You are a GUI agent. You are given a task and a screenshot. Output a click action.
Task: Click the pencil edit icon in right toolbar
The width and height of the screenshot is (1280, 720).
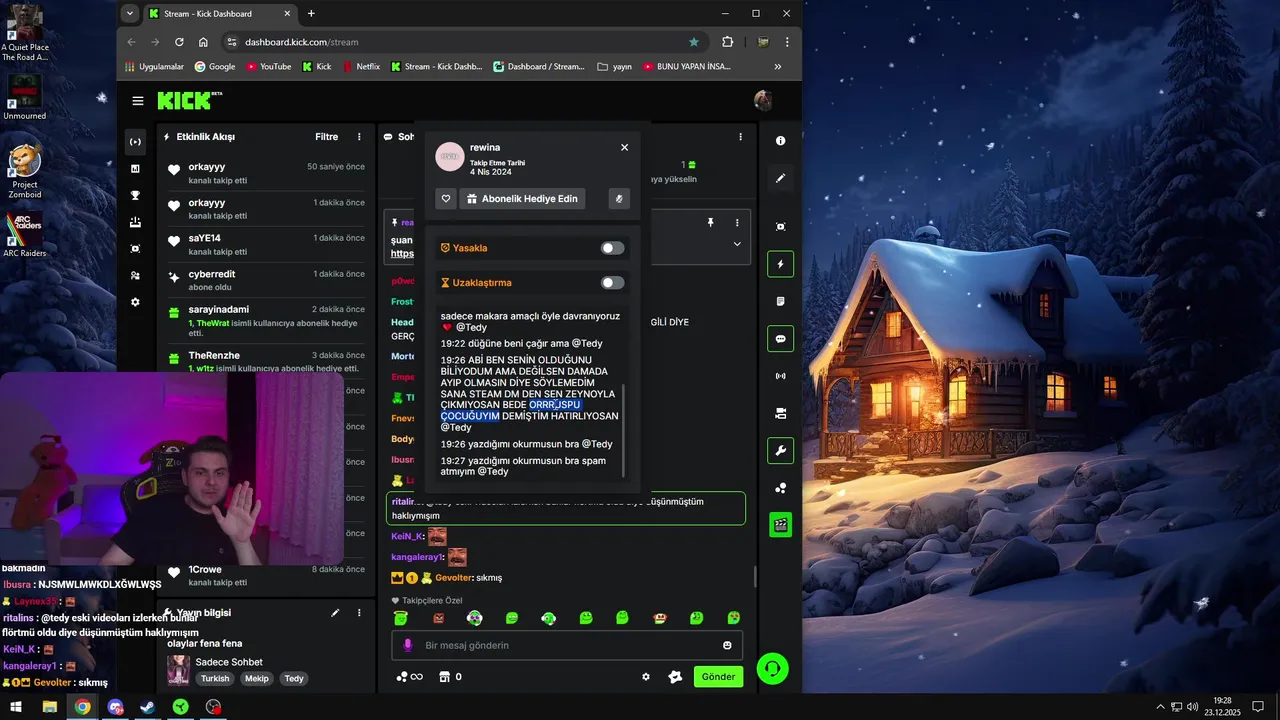coord(780,178)
